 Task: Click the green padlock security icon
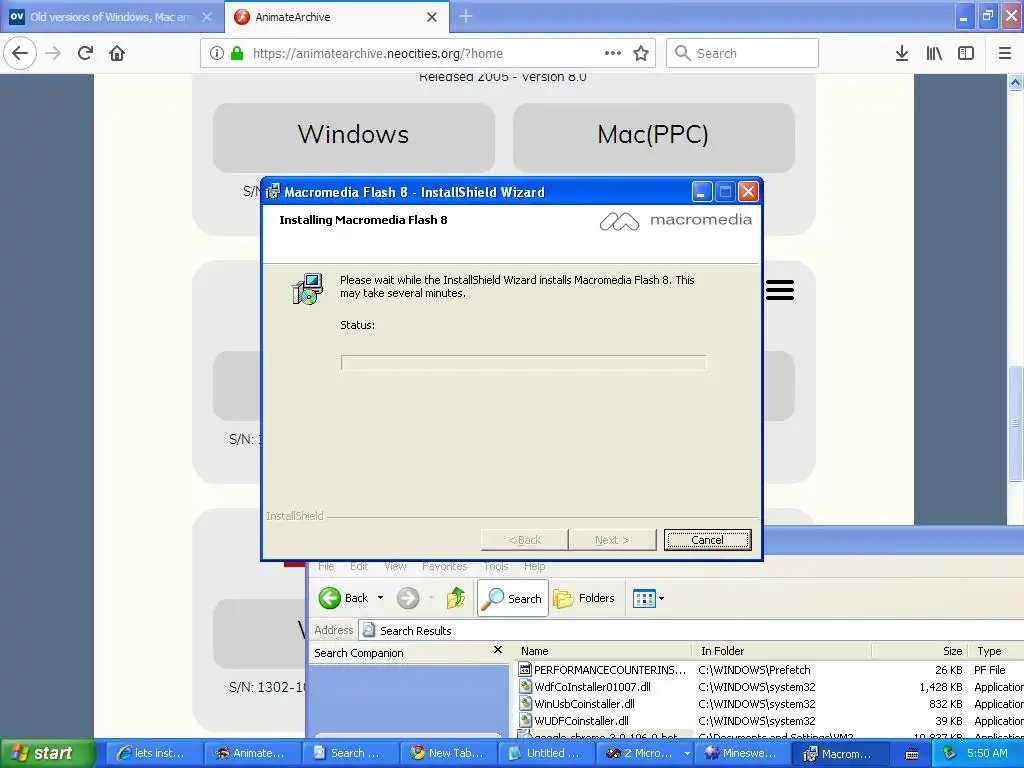click(237, 54)
